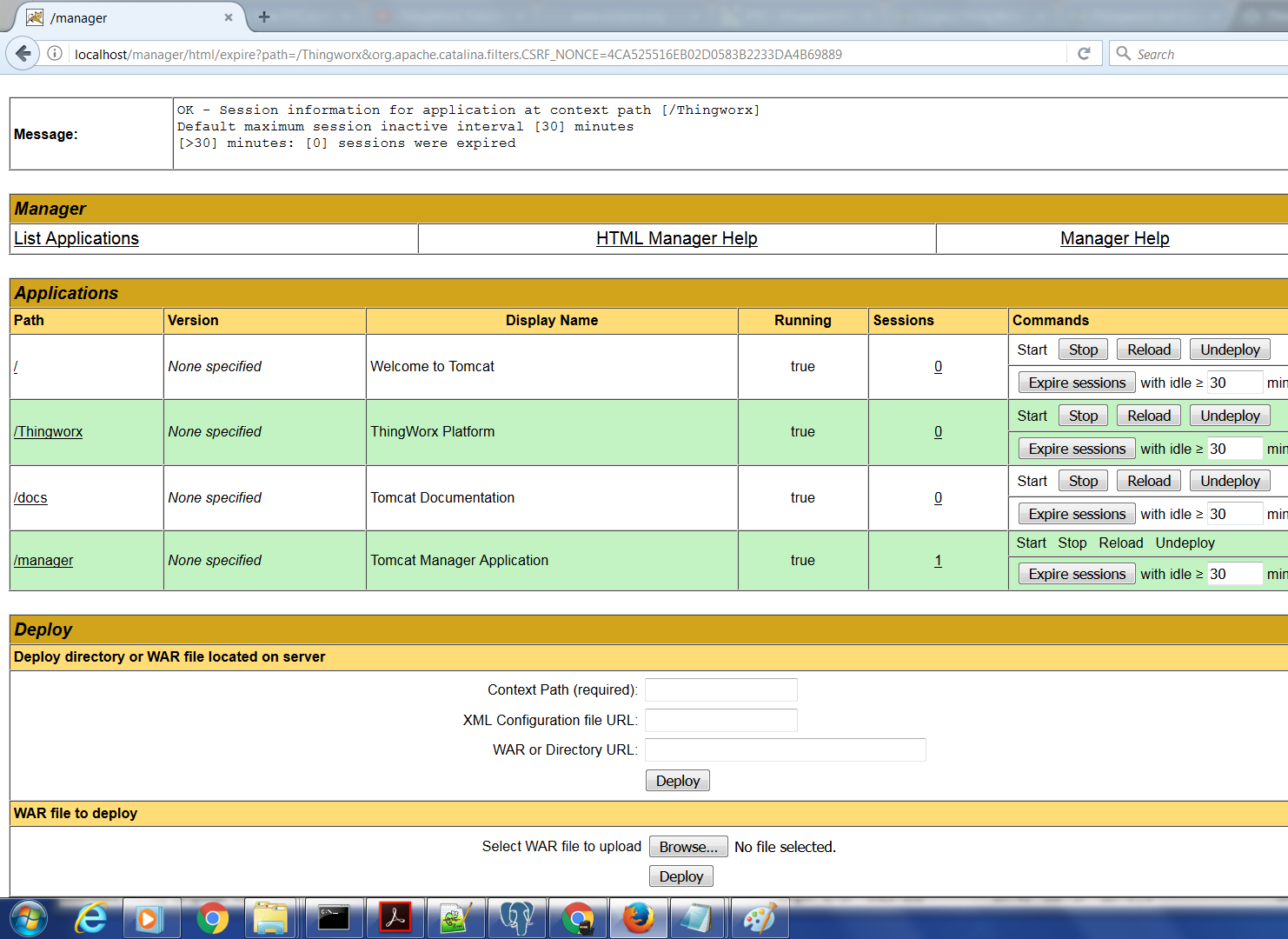Open the /Thingworx path link
This screenshot has height=939, width=1288.
point(49,432)
